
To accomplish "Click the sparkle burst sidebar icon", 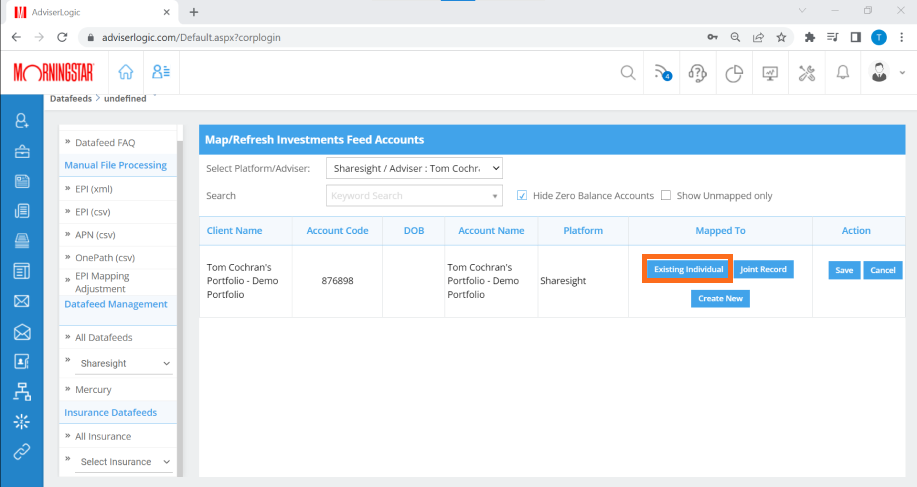I will pyautogui.click(x=22, y=422).
